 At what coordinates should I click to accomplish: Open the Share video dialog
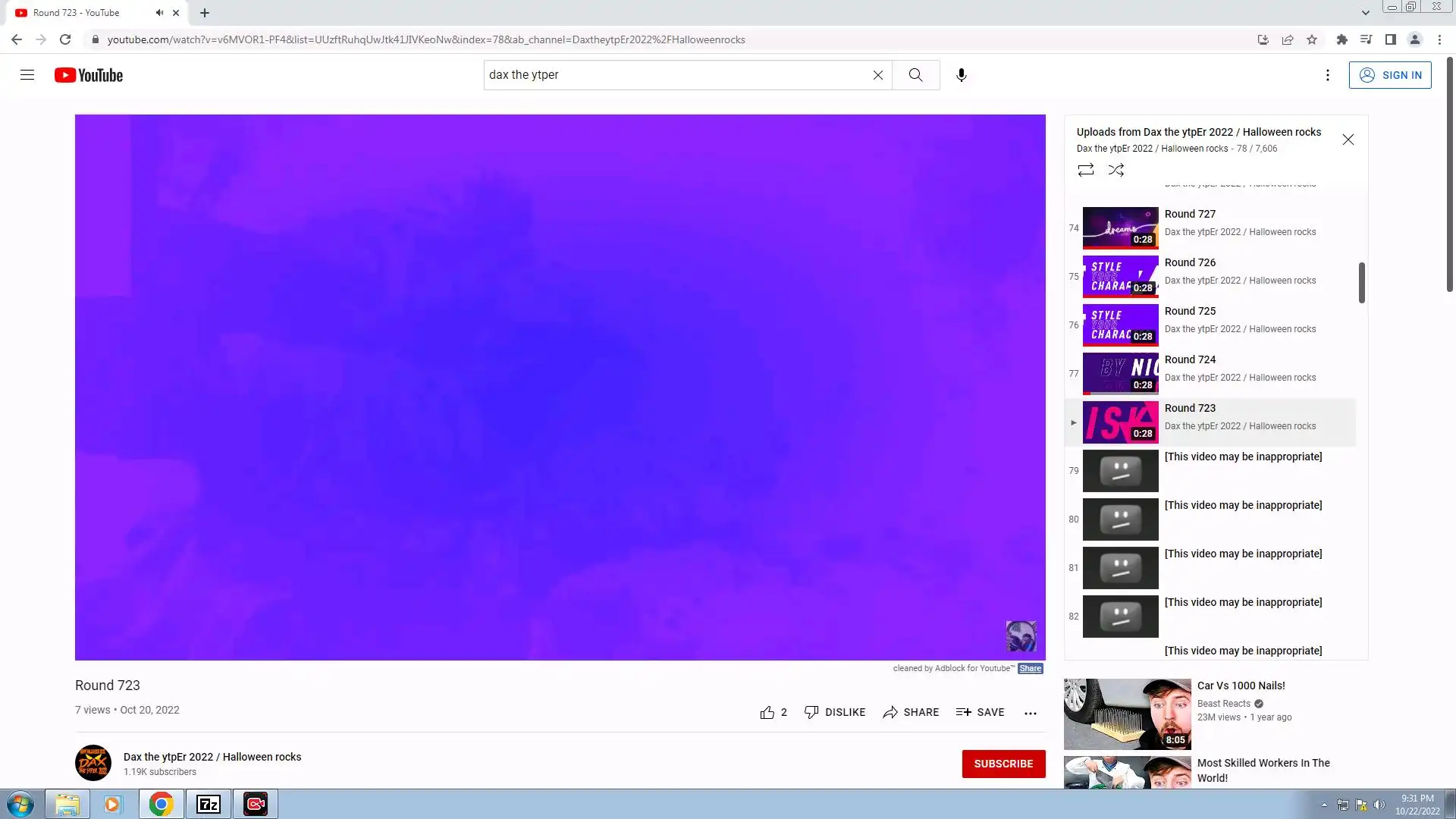tap(910, 712)
